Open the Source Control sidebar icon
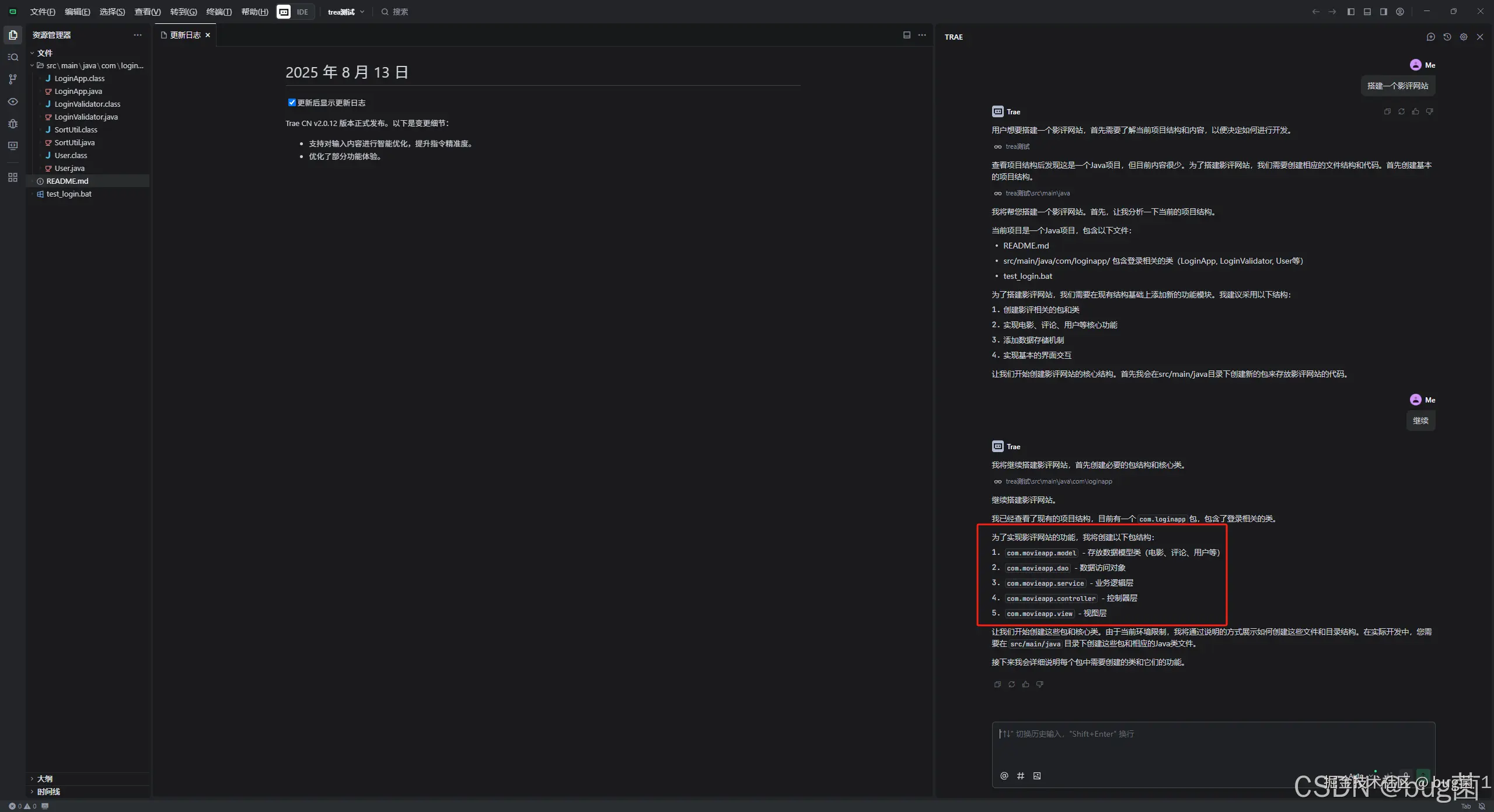Viewport: 1494px width, 812px height. pos(13,79)
